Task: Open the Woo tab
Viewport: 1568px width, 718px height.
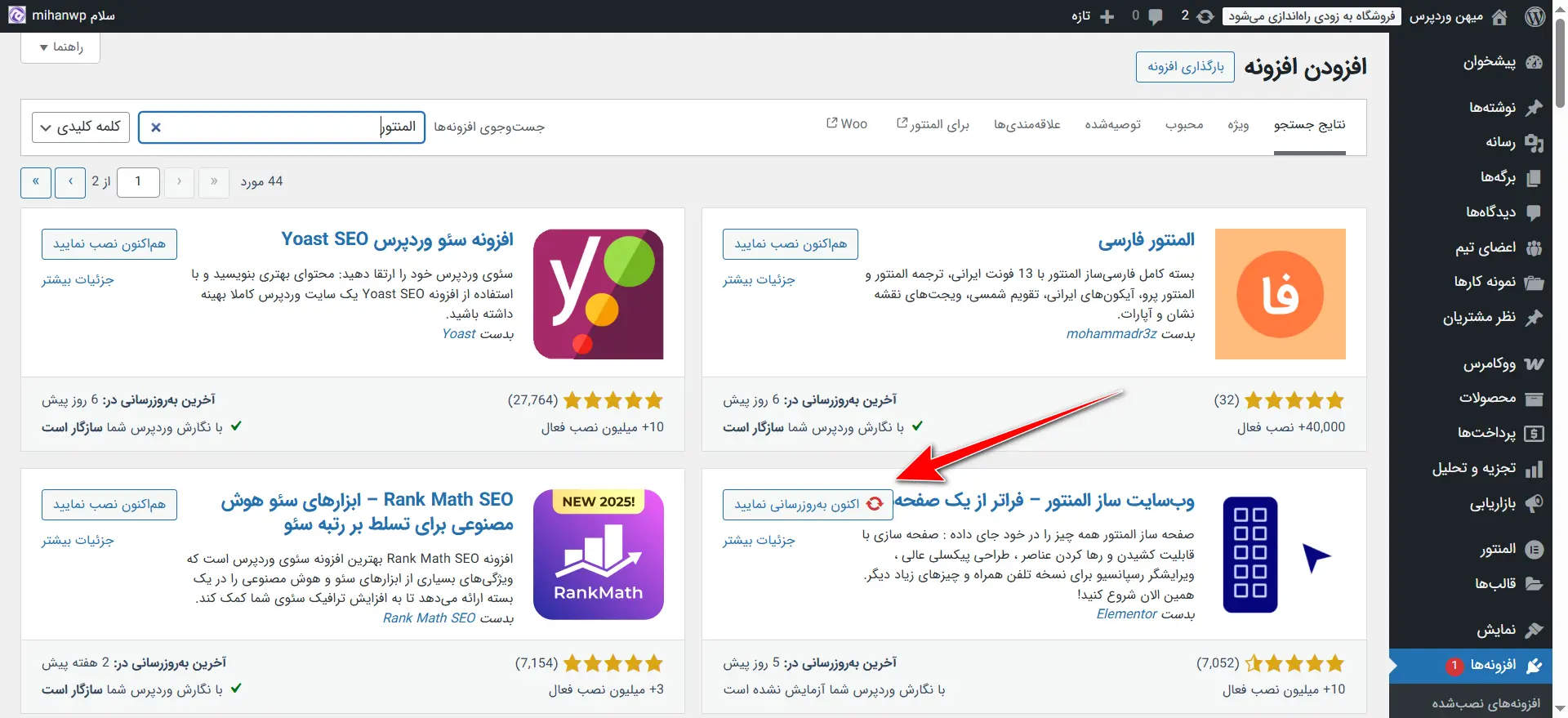Action: (x=847, y=124)
